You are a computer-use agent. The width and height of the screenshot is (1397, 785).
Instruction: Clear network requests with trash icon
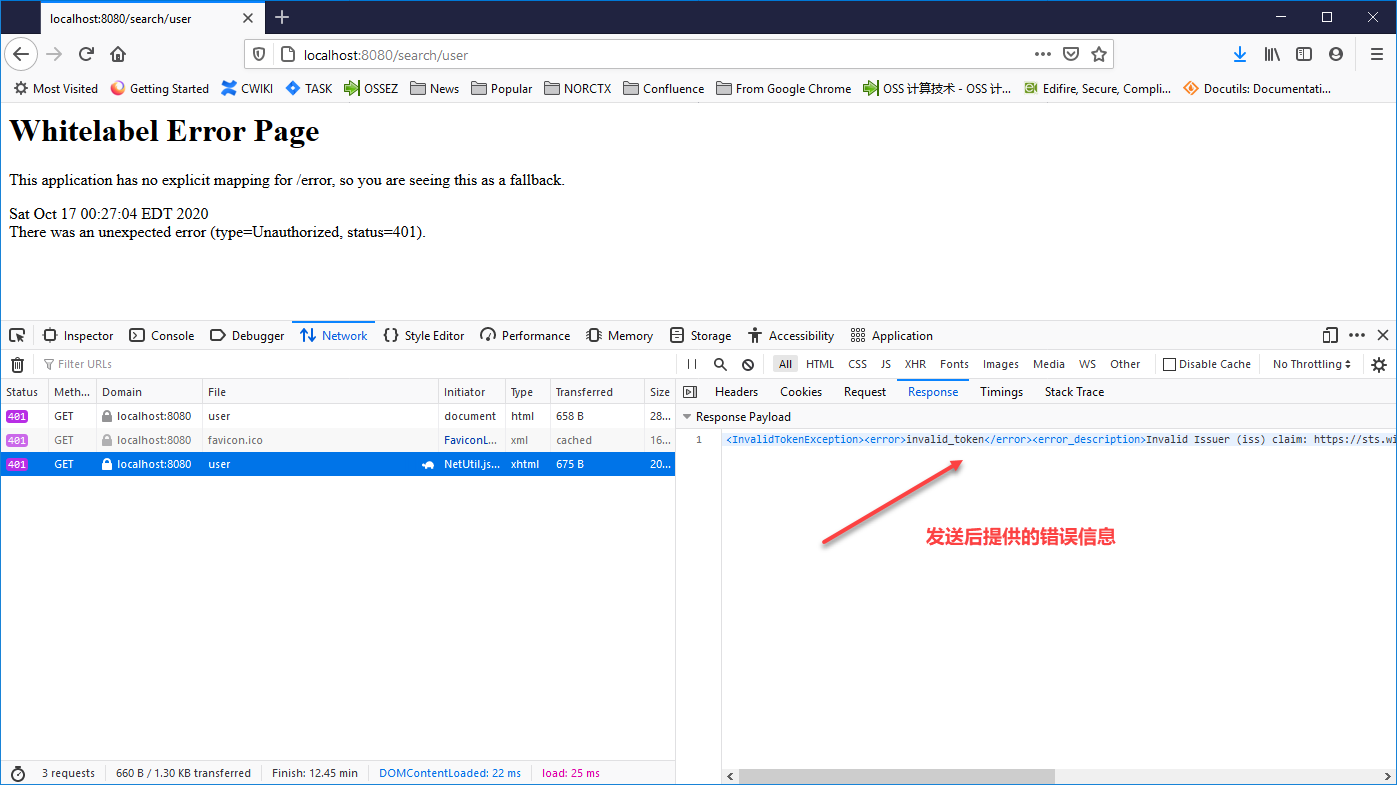pos(17,364)
